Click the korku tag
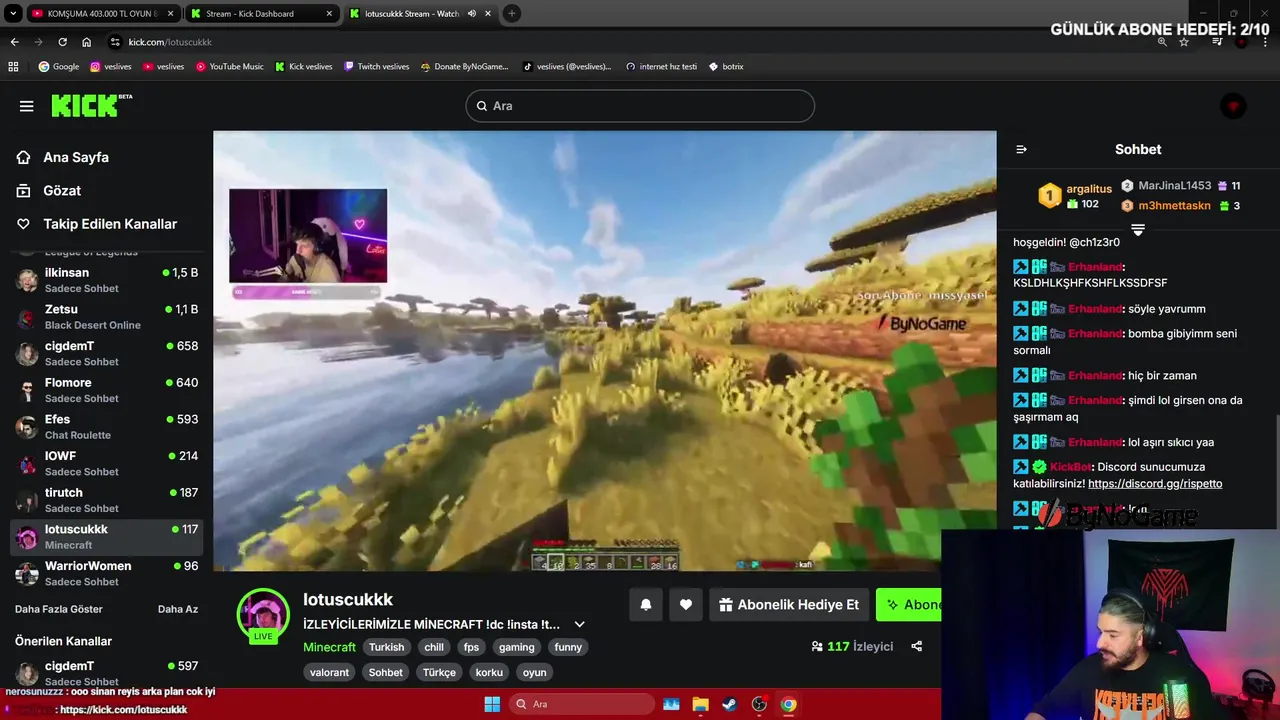Image resolution: width=1280 pixels, height=720 pixels. pyautogui.click(x=489, y=672)
